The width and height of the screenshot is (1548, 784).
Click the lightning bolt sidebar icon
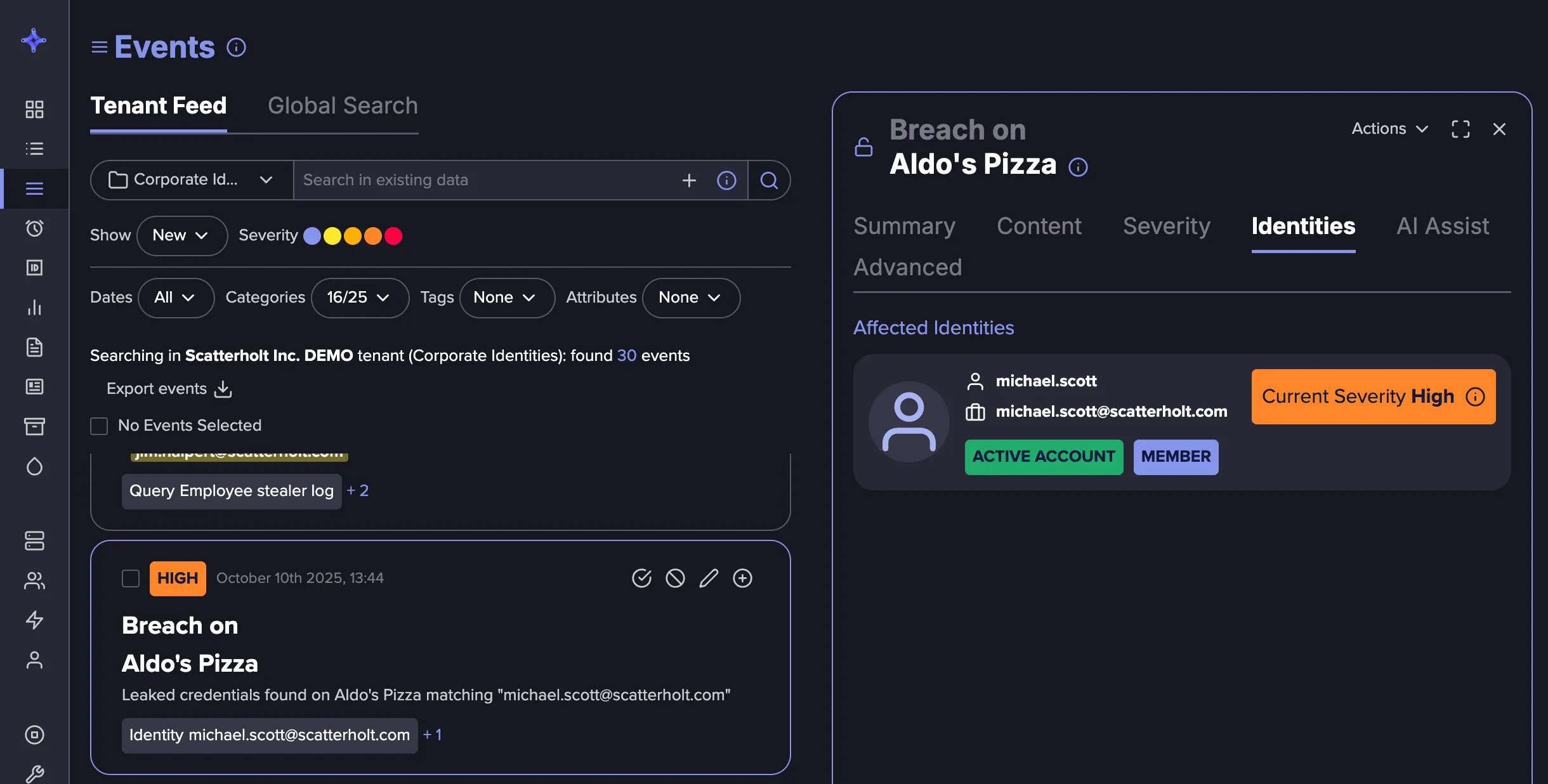[34, 620]
